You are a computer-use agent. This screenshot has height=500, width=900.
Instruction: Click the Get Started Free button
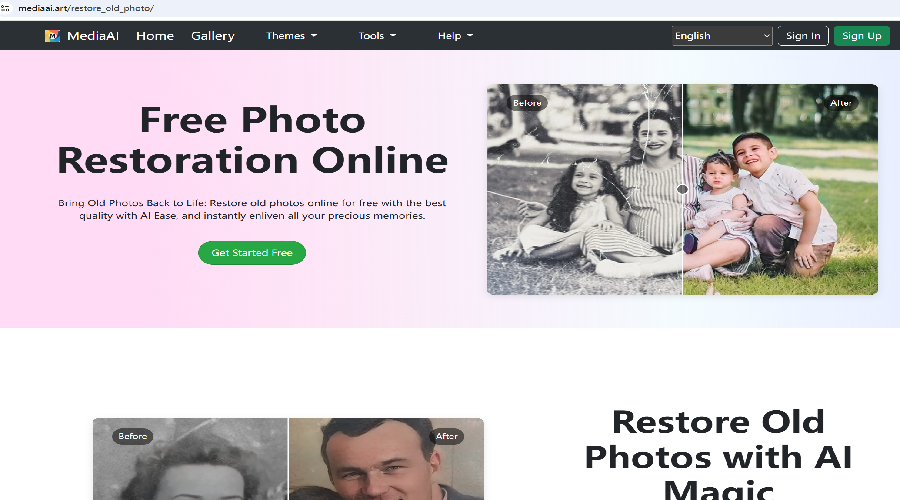click(x=252, y=253)
